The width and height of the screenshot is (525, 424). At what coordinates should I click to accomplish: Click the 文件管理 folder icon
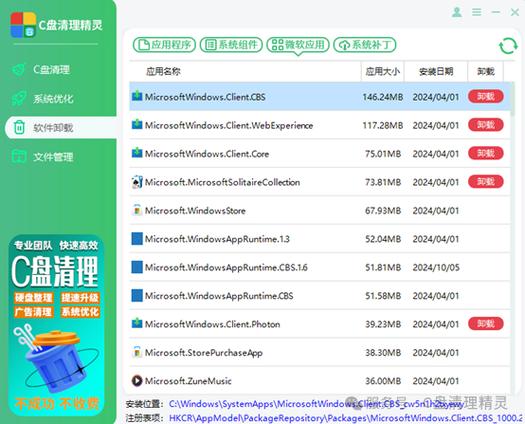click(x=19, y=156)
